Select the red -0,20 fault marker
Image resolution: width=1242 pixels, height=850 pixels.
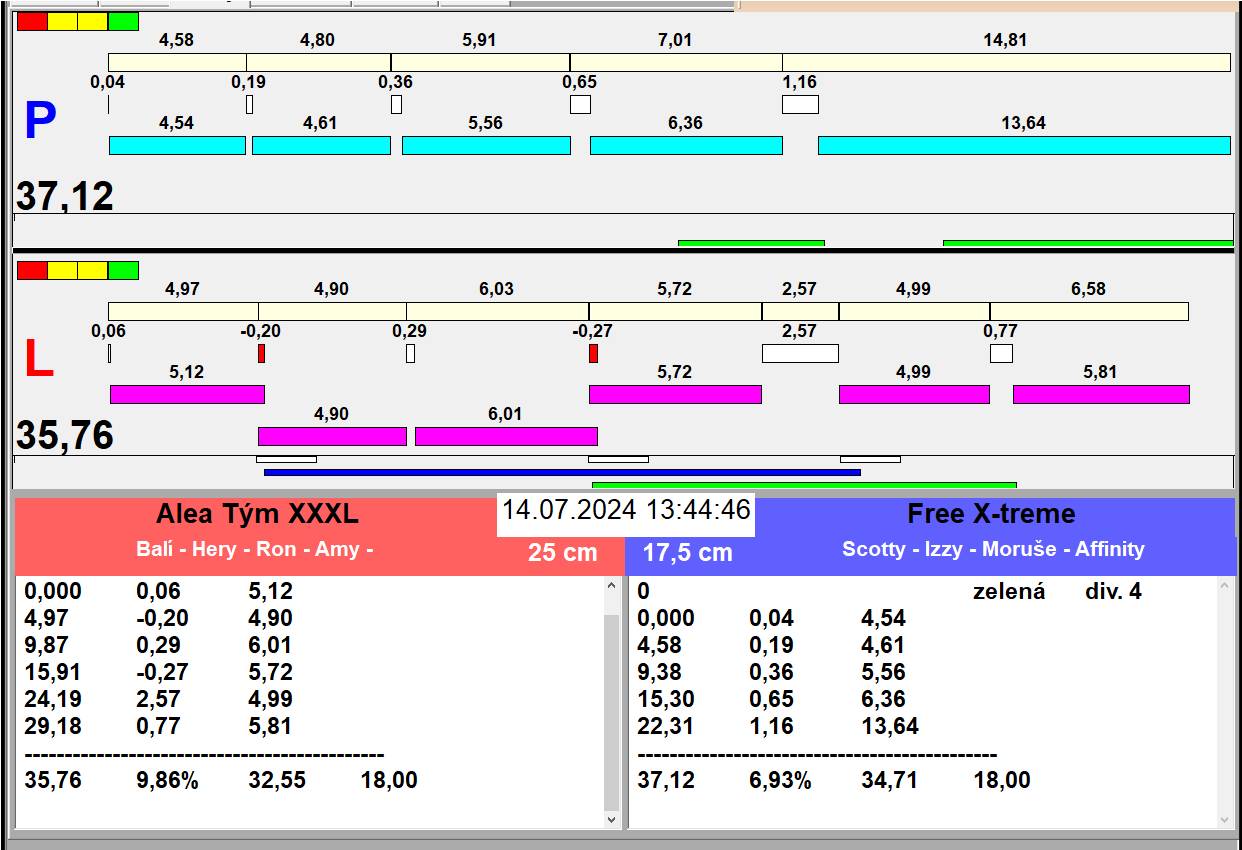(x=261, y=353)
